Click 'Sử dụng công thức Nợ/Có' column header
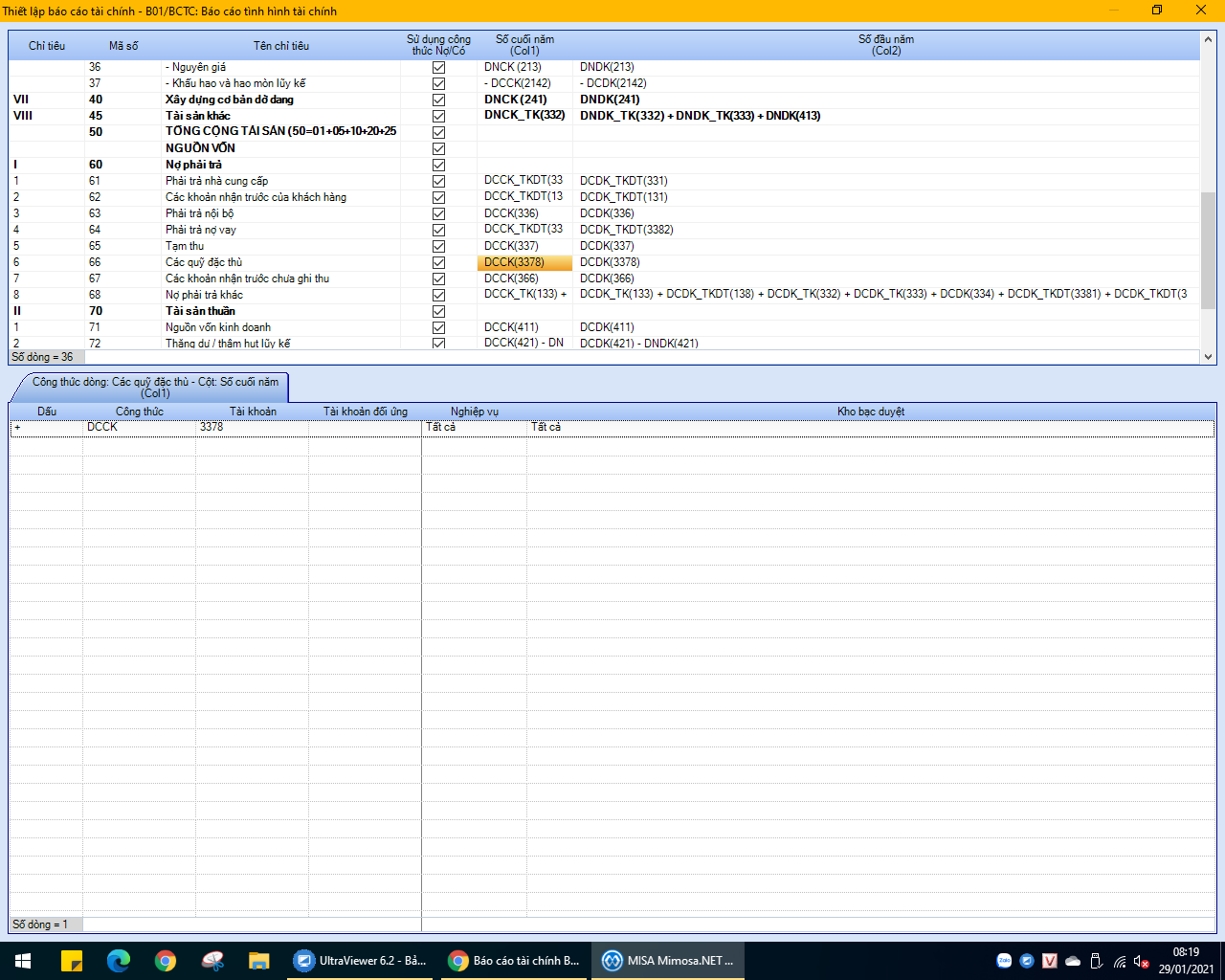 click(x=438, y=46)
